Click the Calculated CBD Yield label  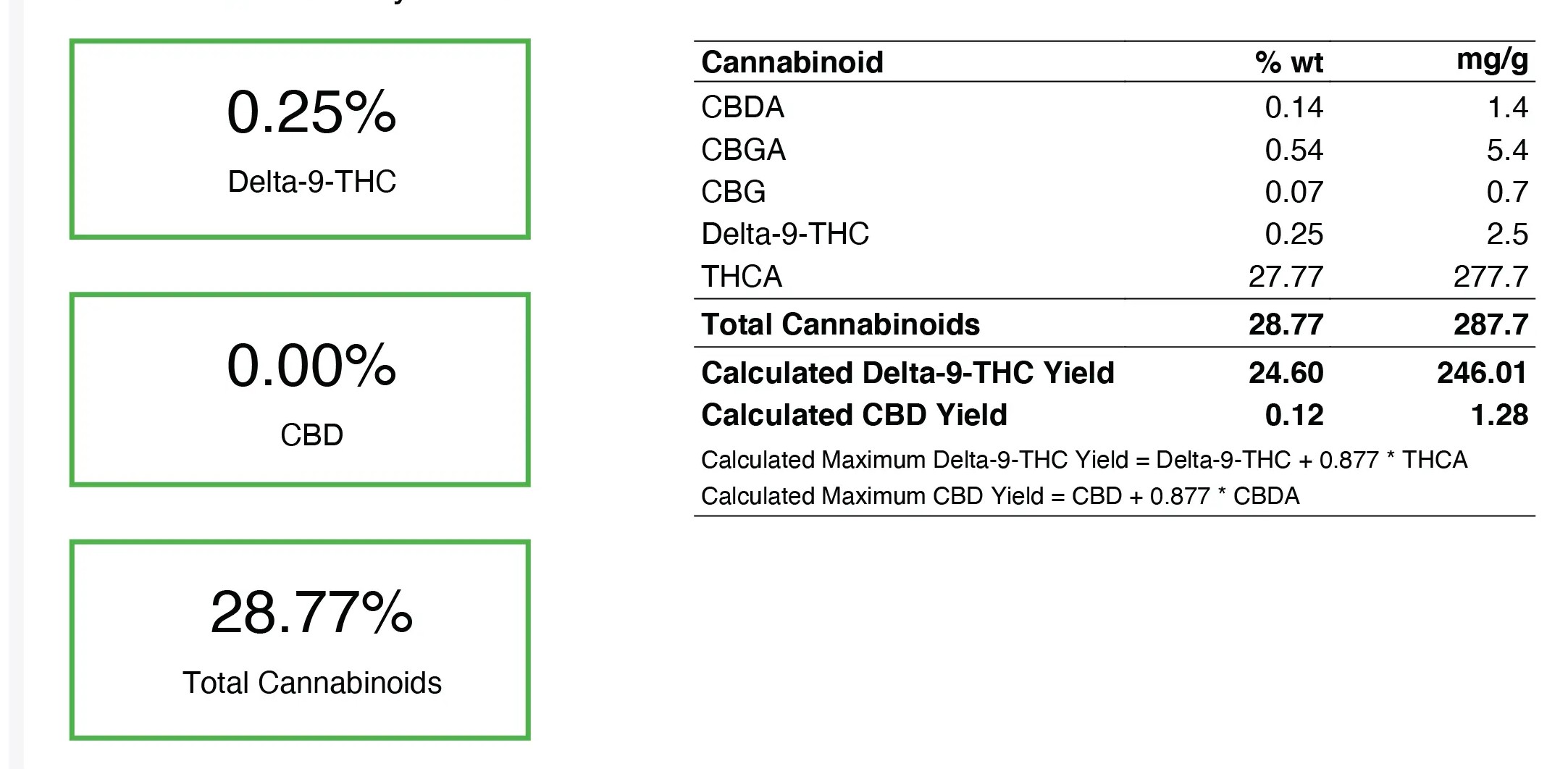pos(854,415)
